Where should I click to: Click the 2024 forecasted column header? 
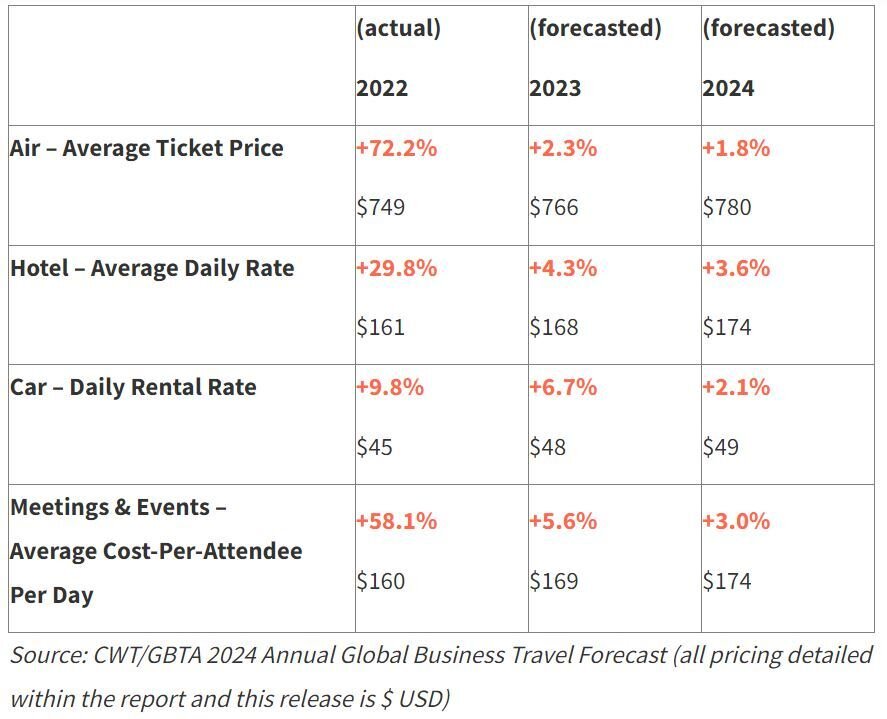(768, 58)
